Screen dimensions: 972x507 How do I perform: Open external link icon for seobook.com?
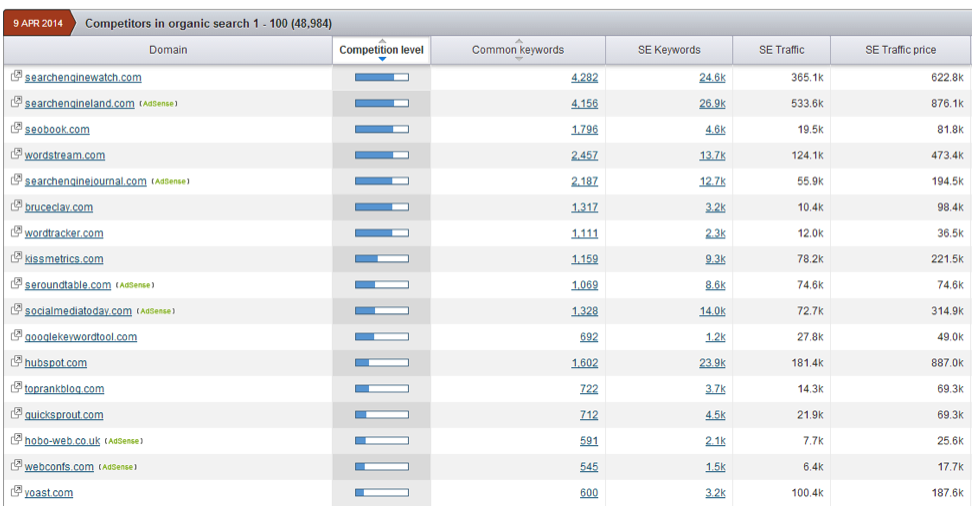[x=16, y=128]
